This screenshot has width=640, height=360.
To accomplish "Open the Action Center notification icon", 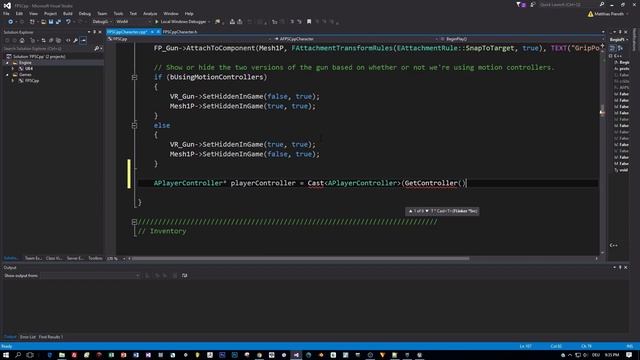I will 629,355.
